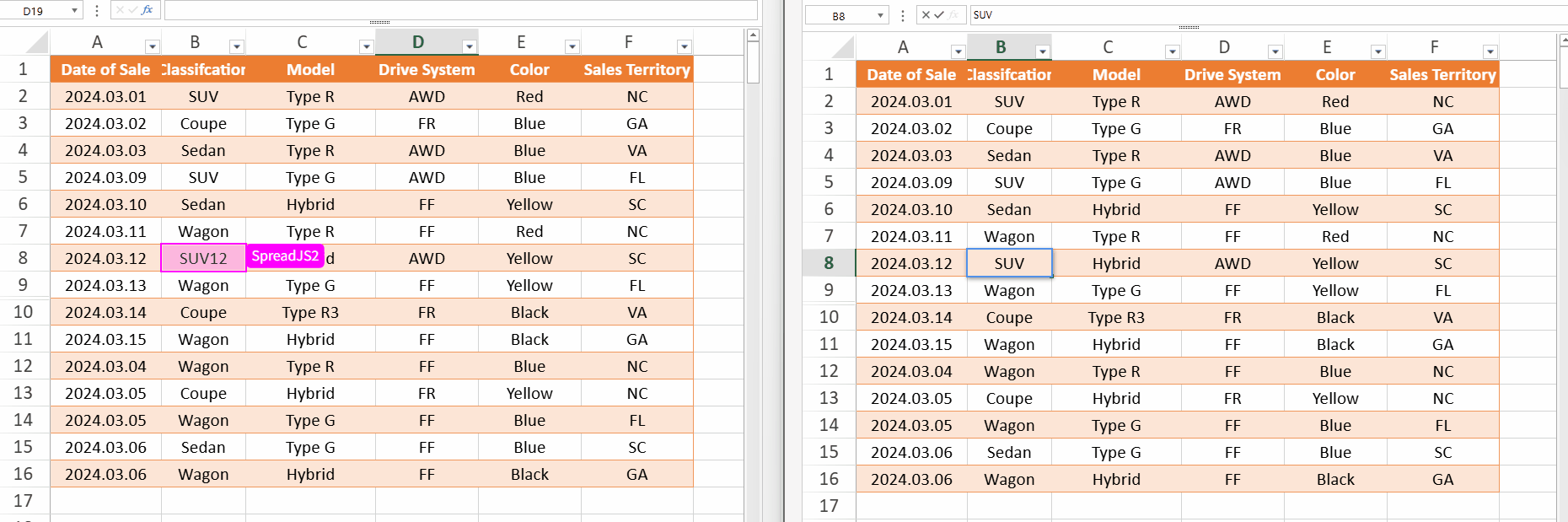Expand the B8 name box dropdown arrow
This screenshot has height=522, width=1568.
[880, 16]
